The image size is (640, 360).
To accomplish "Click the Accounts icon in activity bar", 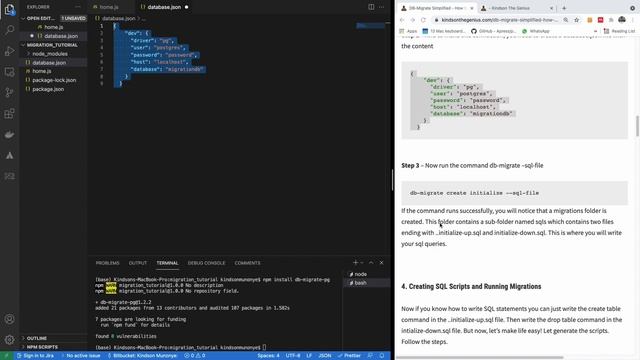I will pyautogui.click(x=9, y=319).
